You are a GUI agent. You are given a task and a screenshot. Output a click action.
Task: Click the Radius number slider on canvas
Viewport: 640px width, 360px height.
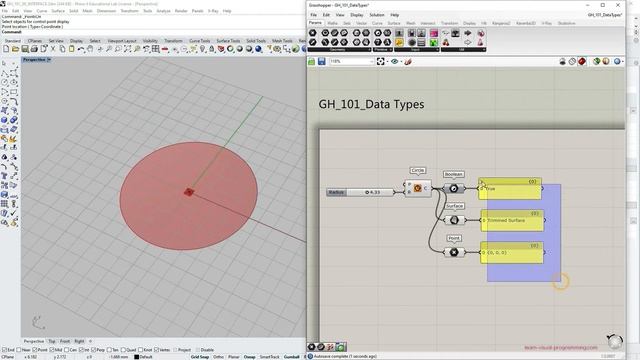click(x=360, y=192)
